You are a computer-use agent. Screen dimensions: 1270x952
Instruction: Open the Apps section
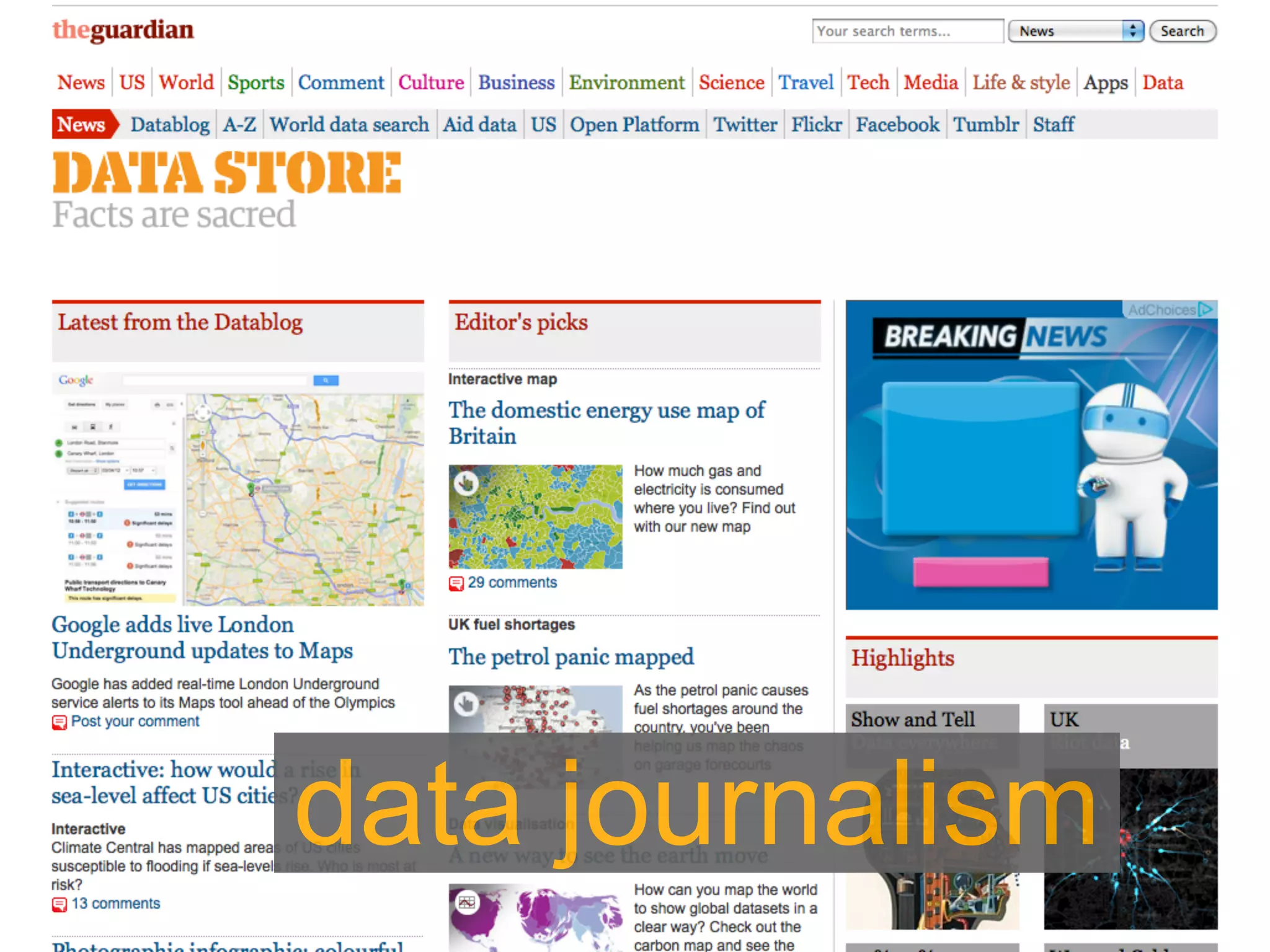1106,82
